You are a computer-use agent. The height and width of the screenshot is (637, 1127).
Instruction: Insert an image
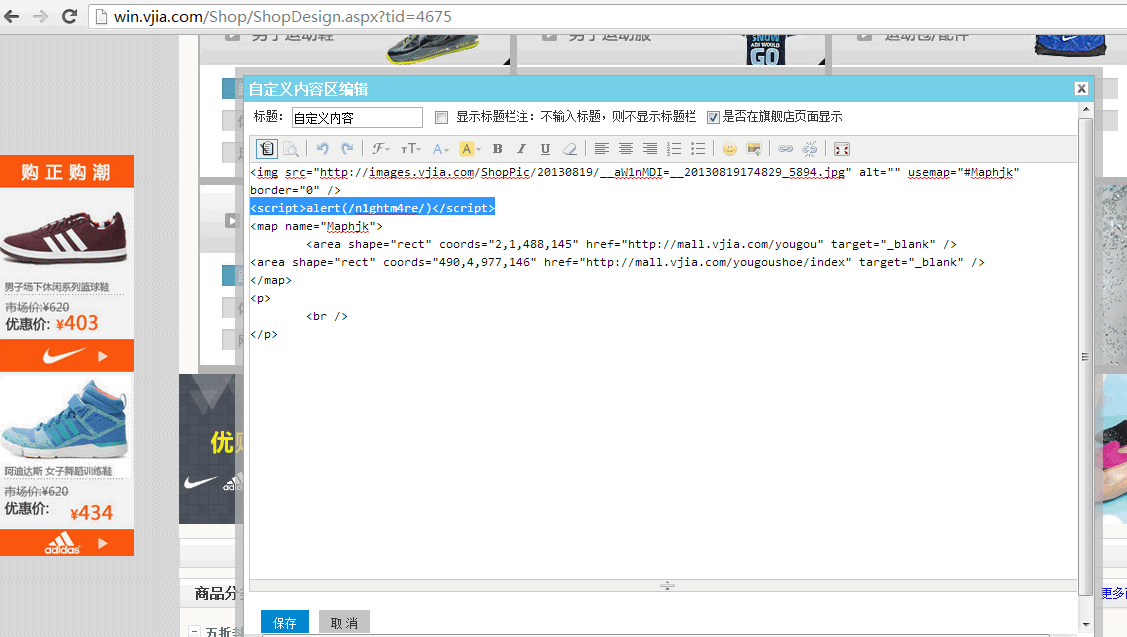tap(754, 149)
